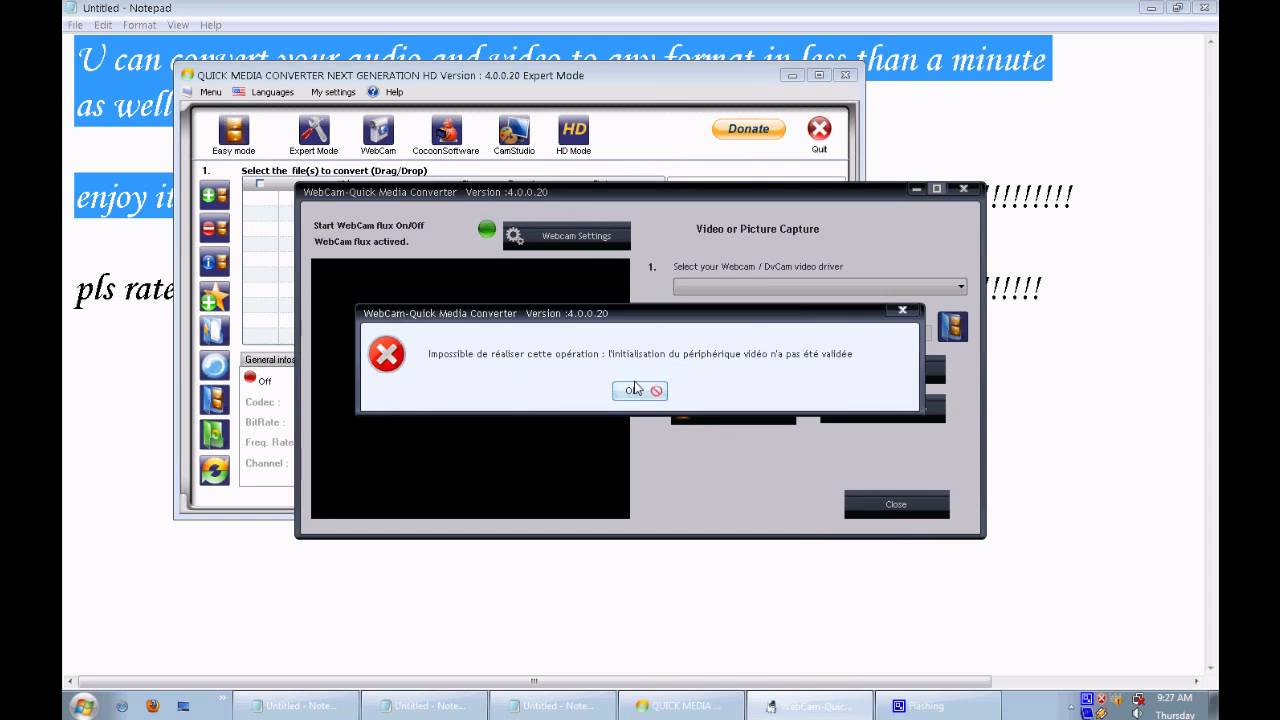Click the green film sidebar icon

coord(214,434)
